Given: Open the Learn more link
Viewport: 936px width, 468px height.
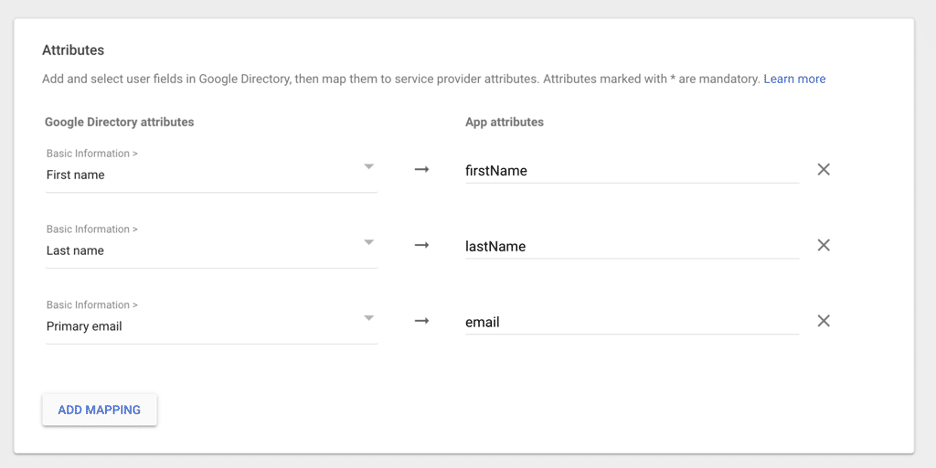Looking at the screenshot, I should coord(794,79).
